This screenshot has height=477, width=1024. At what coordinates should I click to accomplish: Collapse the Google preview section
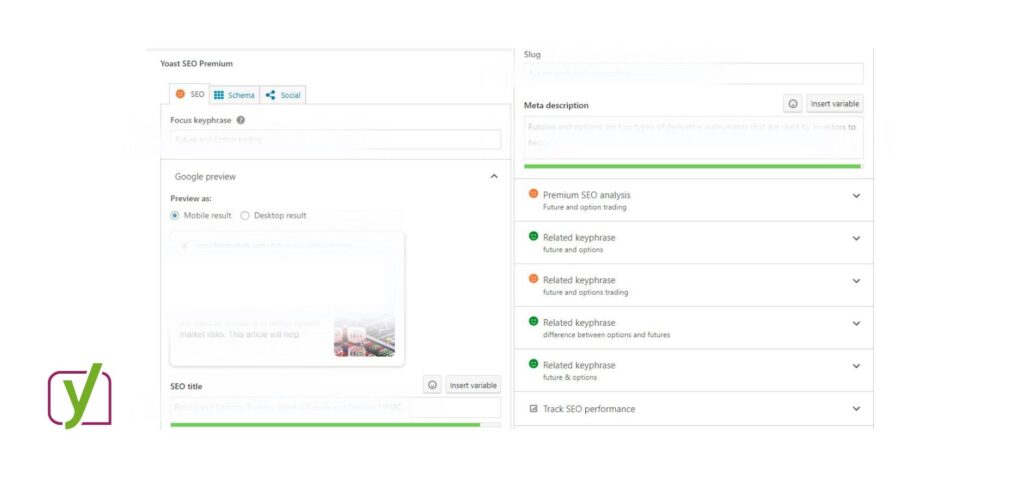pos(494,176)
